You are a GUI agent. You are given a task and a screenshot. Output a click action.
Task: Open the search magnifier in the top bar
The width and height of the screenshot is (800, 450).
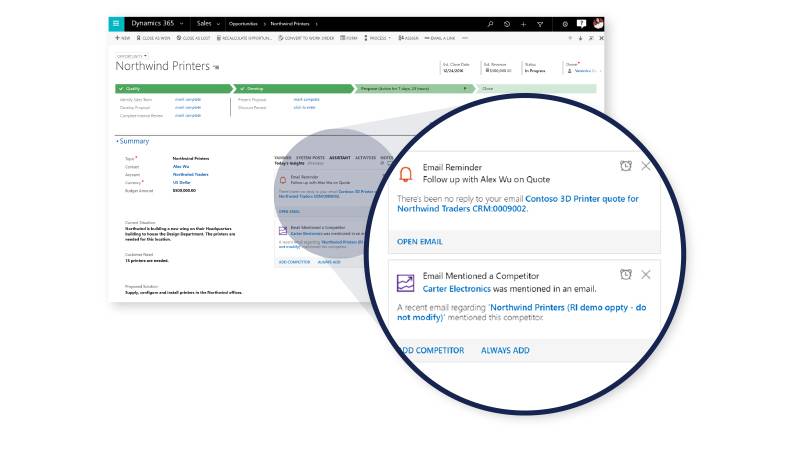(x=490, y=24)
